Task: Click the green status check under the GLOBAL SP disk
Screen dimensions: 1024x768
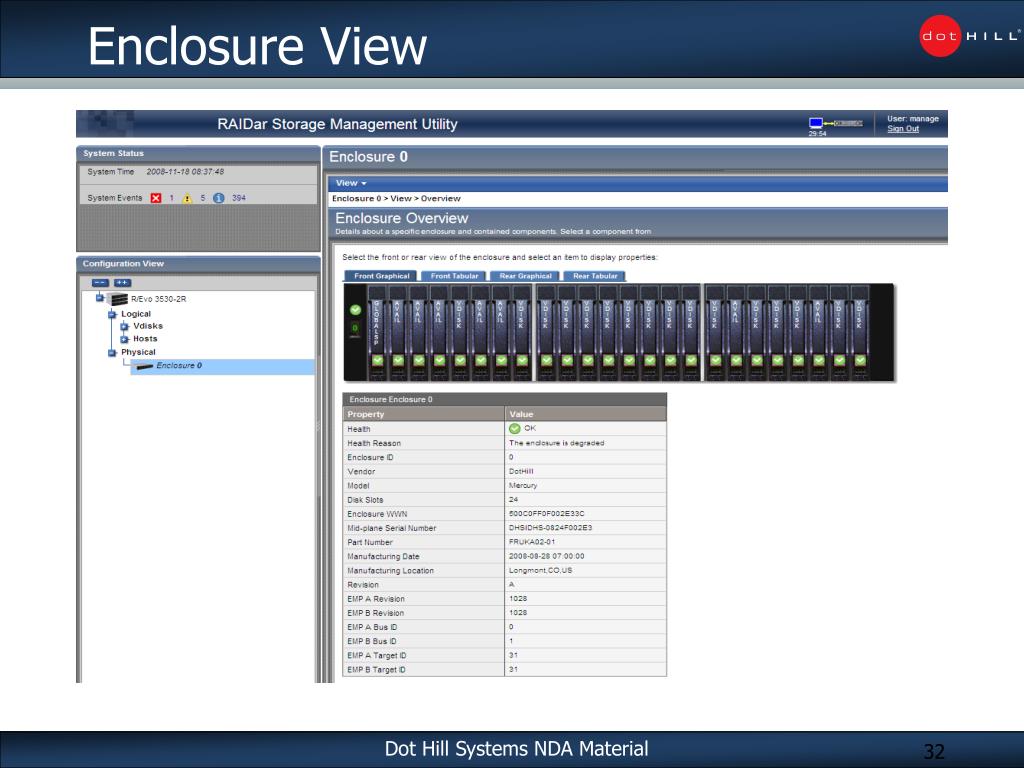Action: coord(377,360)
